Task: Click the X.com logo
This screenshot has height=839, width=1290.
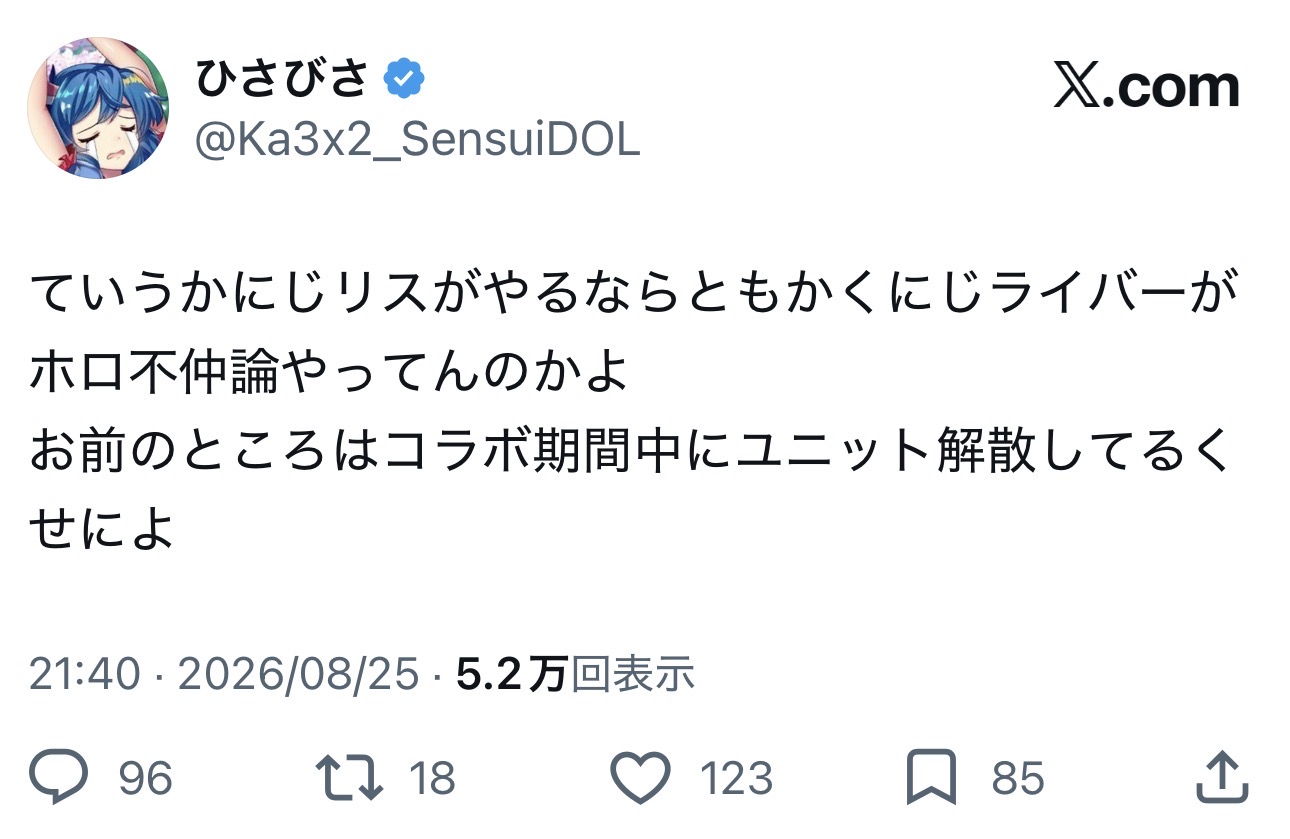Action: point(1147,88)
